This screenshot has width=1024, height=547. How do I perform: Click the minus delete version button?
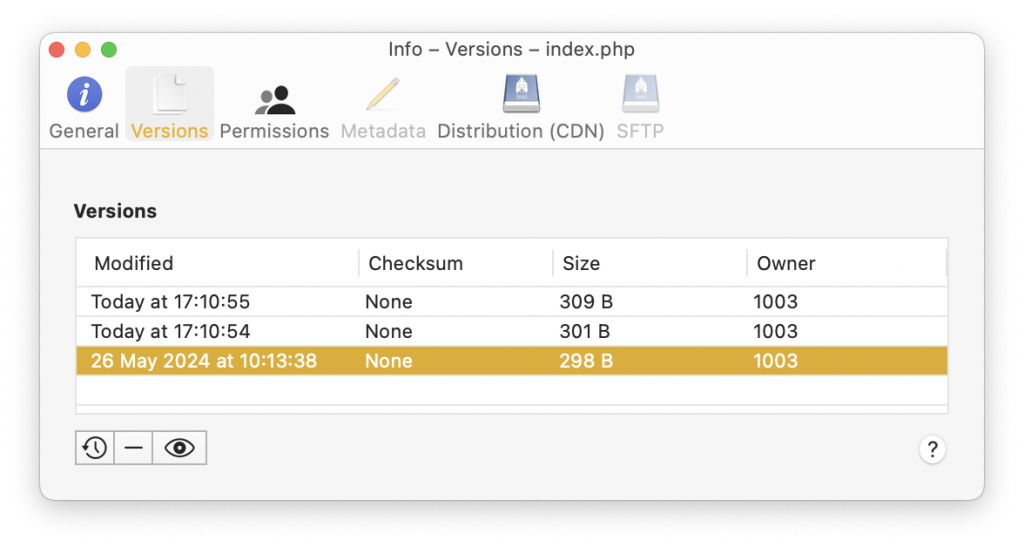pyautogui.click(x=133, y=448)
